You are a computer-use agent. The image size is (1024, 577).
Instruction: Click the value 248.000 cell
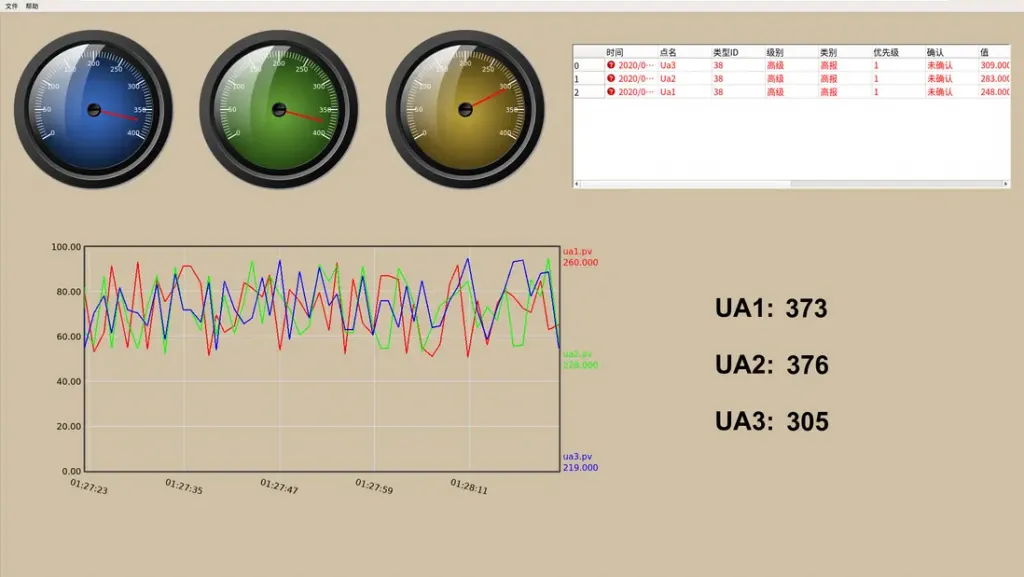pos(995,92)
